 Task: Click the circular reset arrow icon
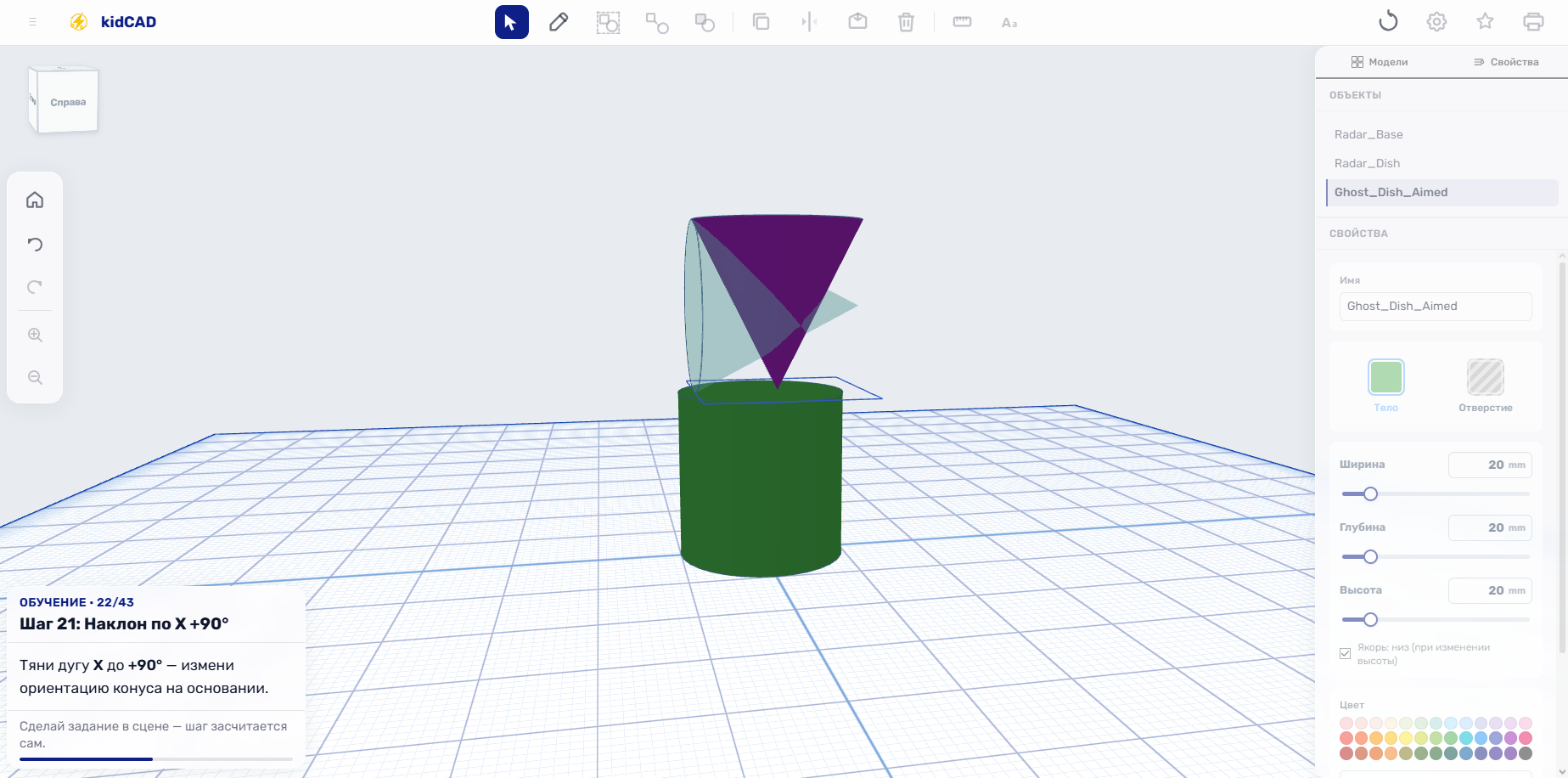tap(1388, 21)
